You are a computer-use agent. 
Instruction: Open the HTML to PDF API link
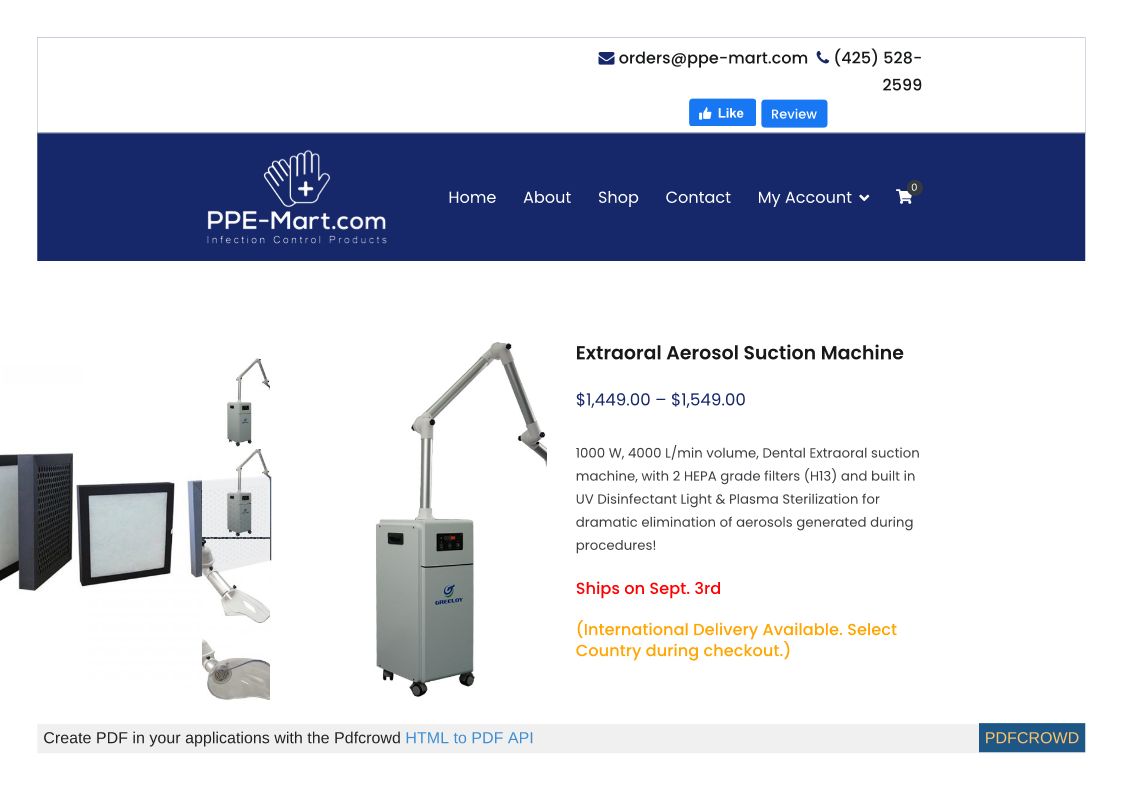coord(469,738)
